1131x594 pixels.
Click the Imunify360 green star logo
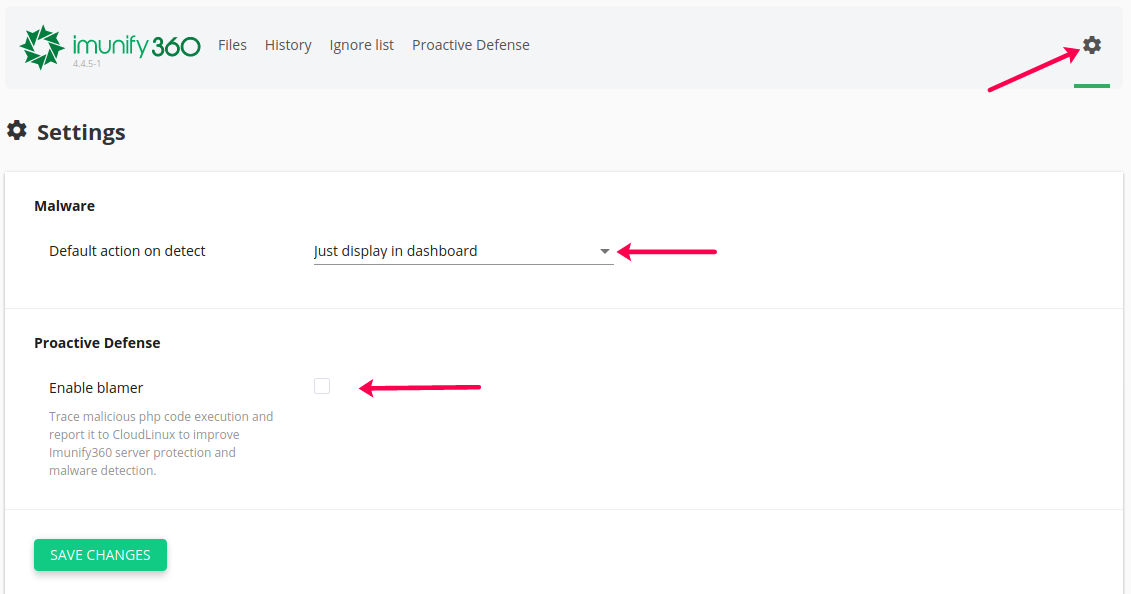[x=42, y=47]
